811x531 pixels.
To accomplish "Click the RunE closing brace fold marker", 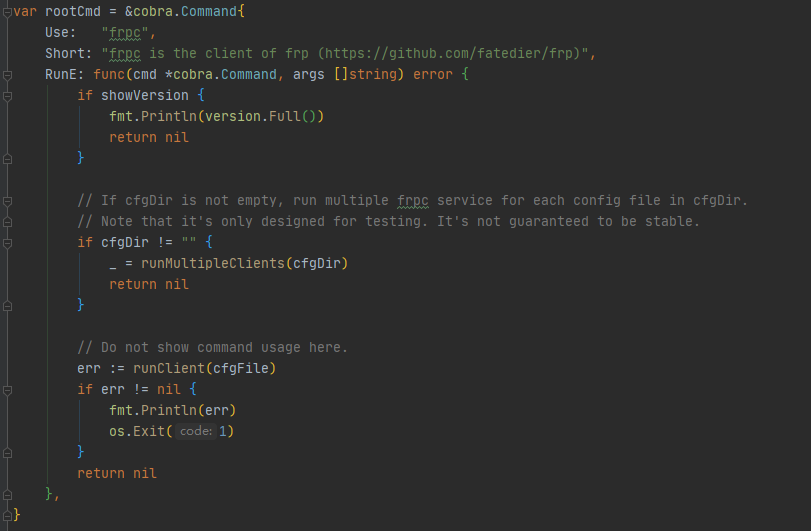I will click(7, 494).
